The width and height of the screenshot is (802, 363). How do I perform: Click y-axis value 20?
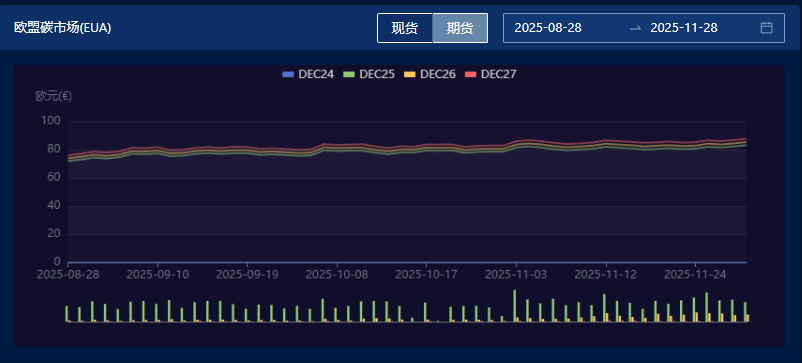click(x=55, y=234)
